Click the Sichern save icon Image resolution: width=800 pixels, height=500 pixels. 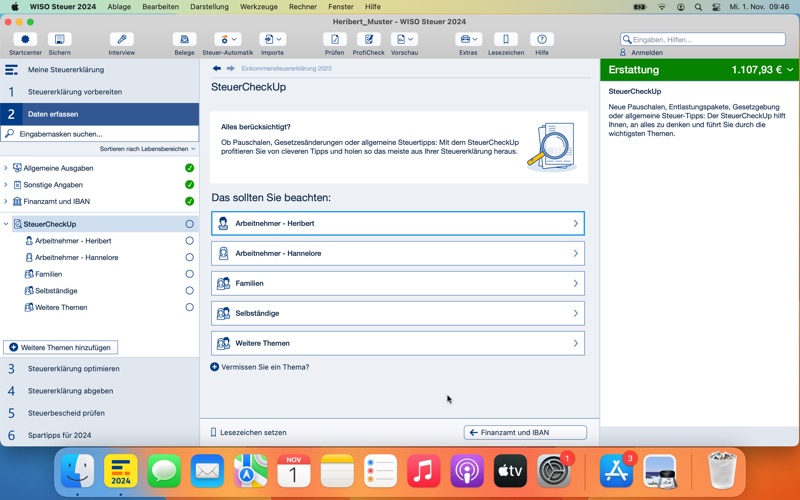click(x=60, y=39)
